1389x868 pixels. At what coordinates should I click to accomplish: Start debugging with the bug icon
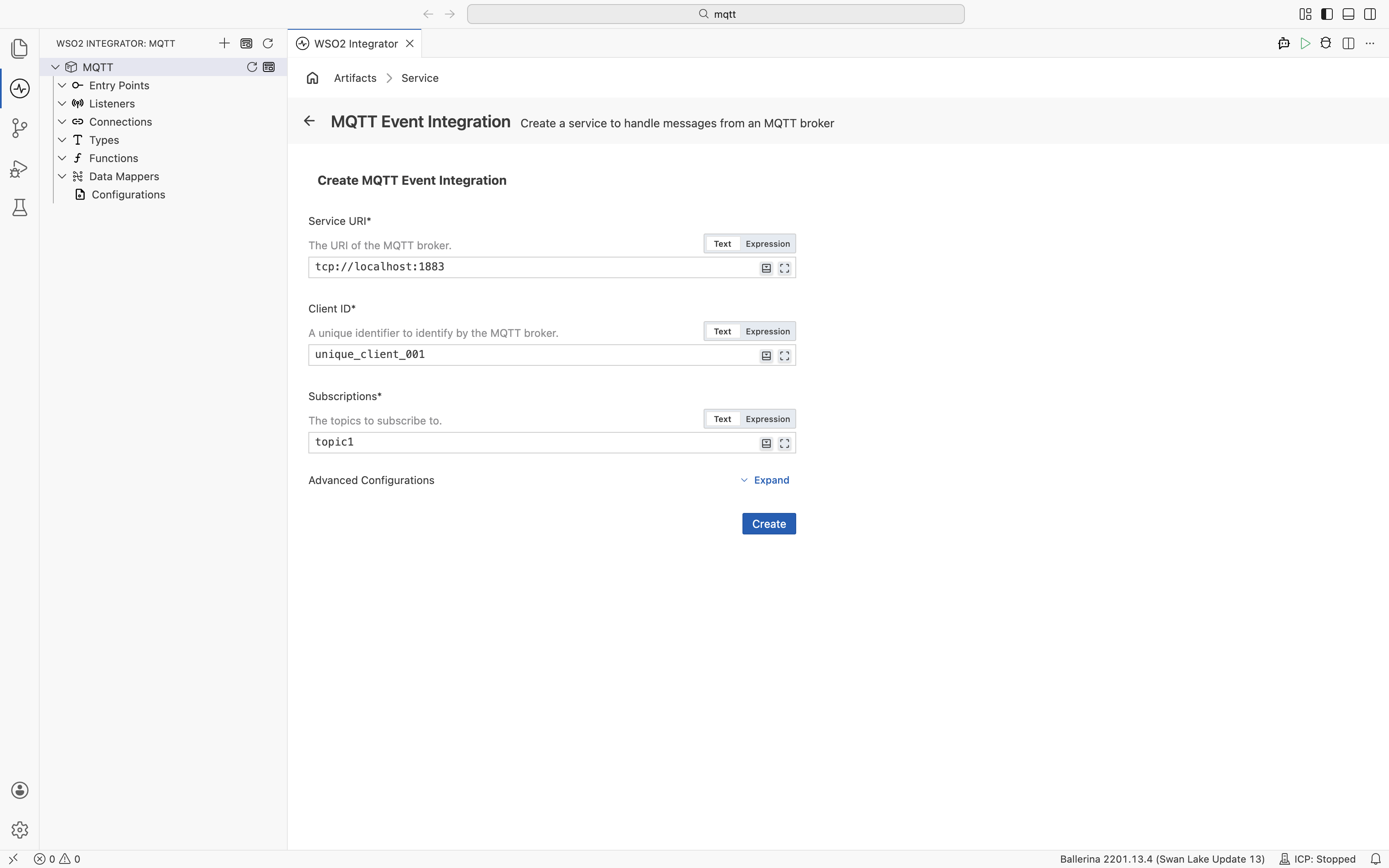click(x=1326, y=44)
